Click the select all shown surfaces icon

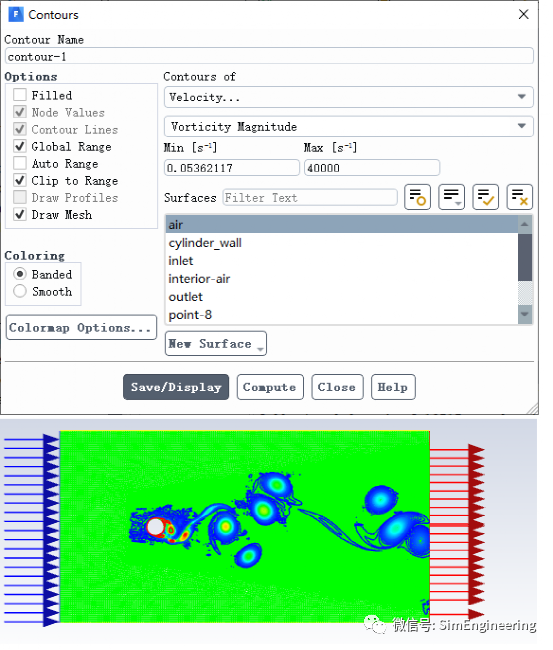point(485,197)
